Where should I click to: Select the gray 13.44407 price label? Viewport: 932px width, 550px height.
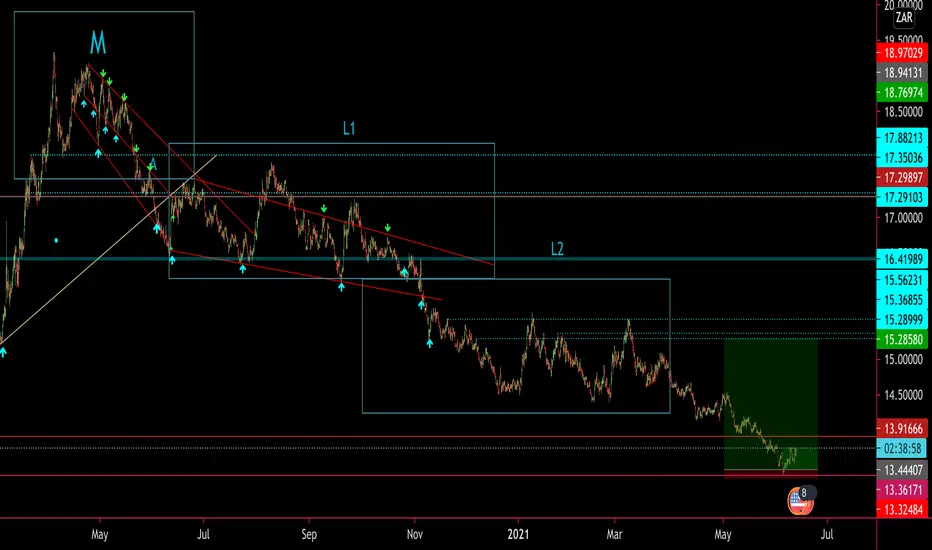pyautogui.click(x=902, y=470)
